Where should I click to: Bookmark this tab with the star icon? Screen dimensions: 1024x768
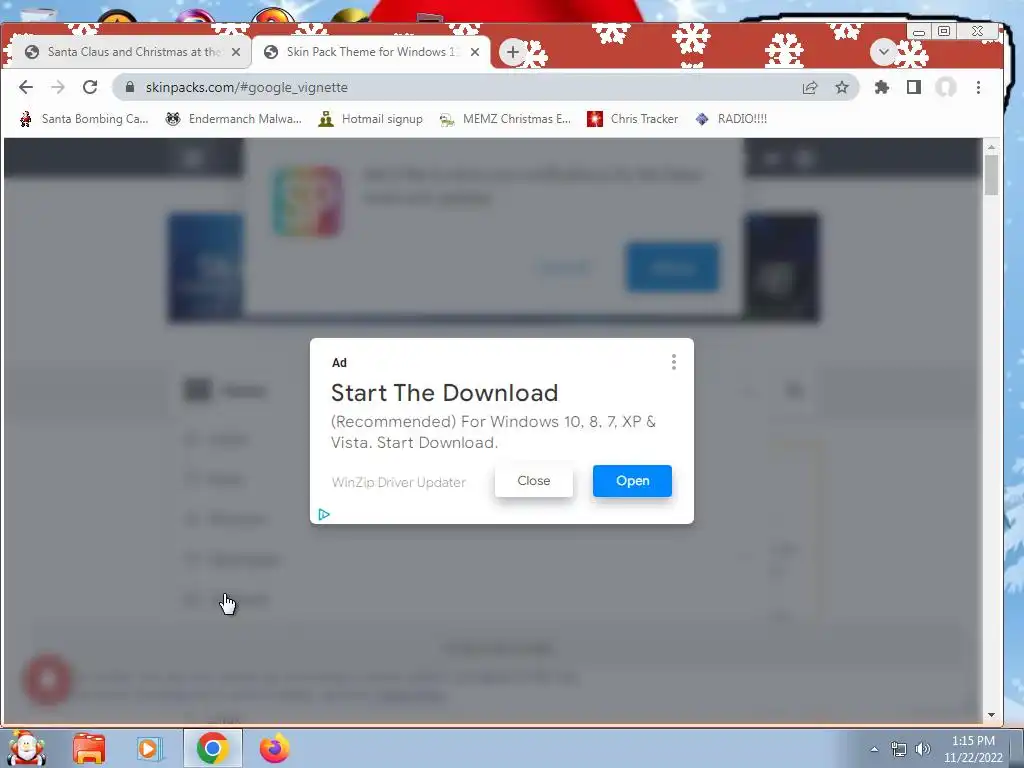click(842, 87)
